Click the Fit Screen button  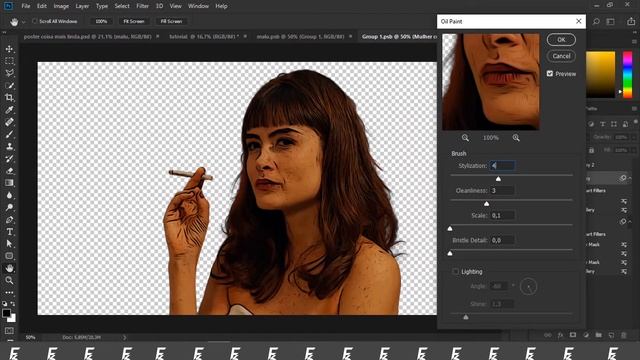134,21
